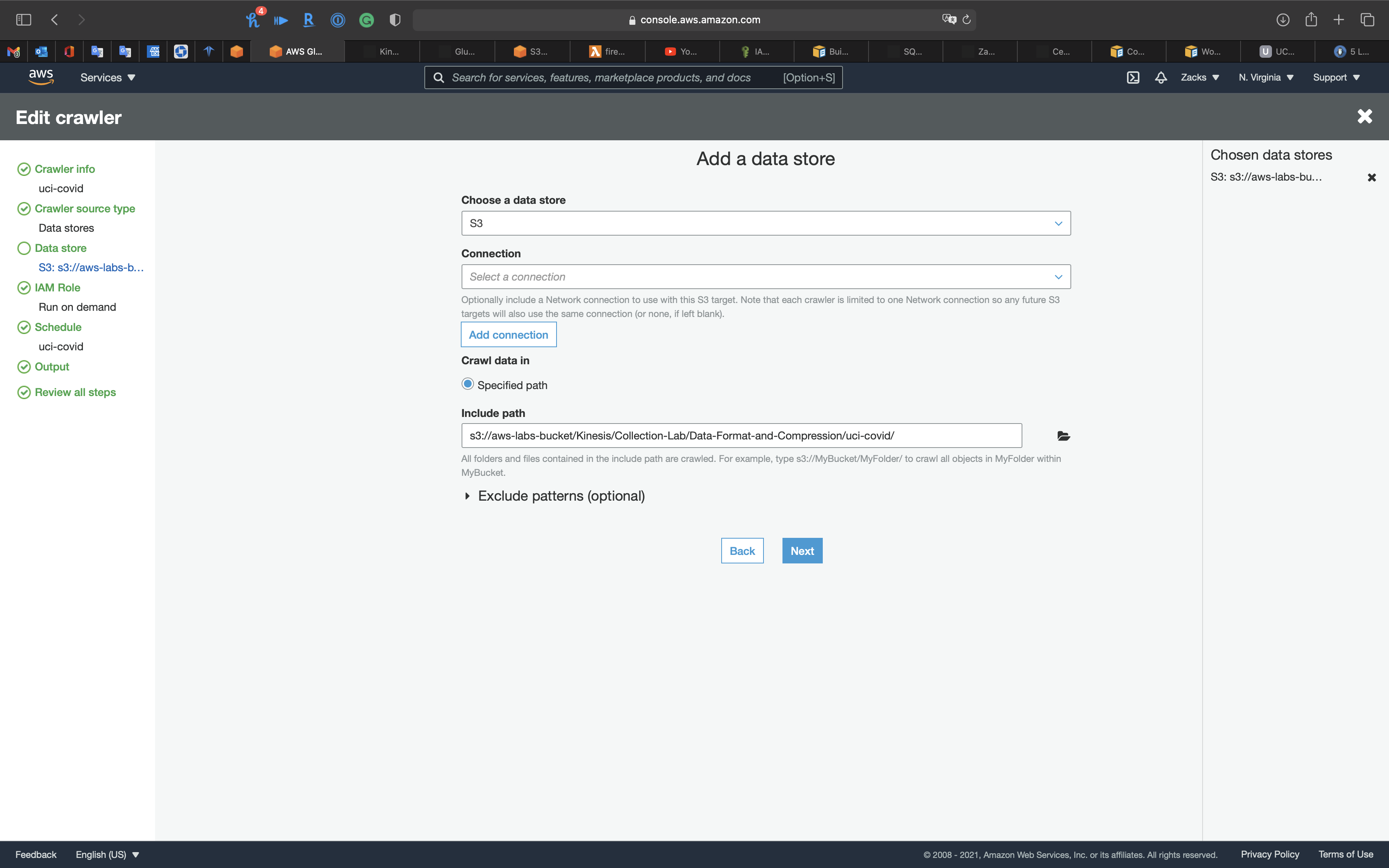
Task: Open the Select a connection dropdown
Action: [x=766, y=277]
